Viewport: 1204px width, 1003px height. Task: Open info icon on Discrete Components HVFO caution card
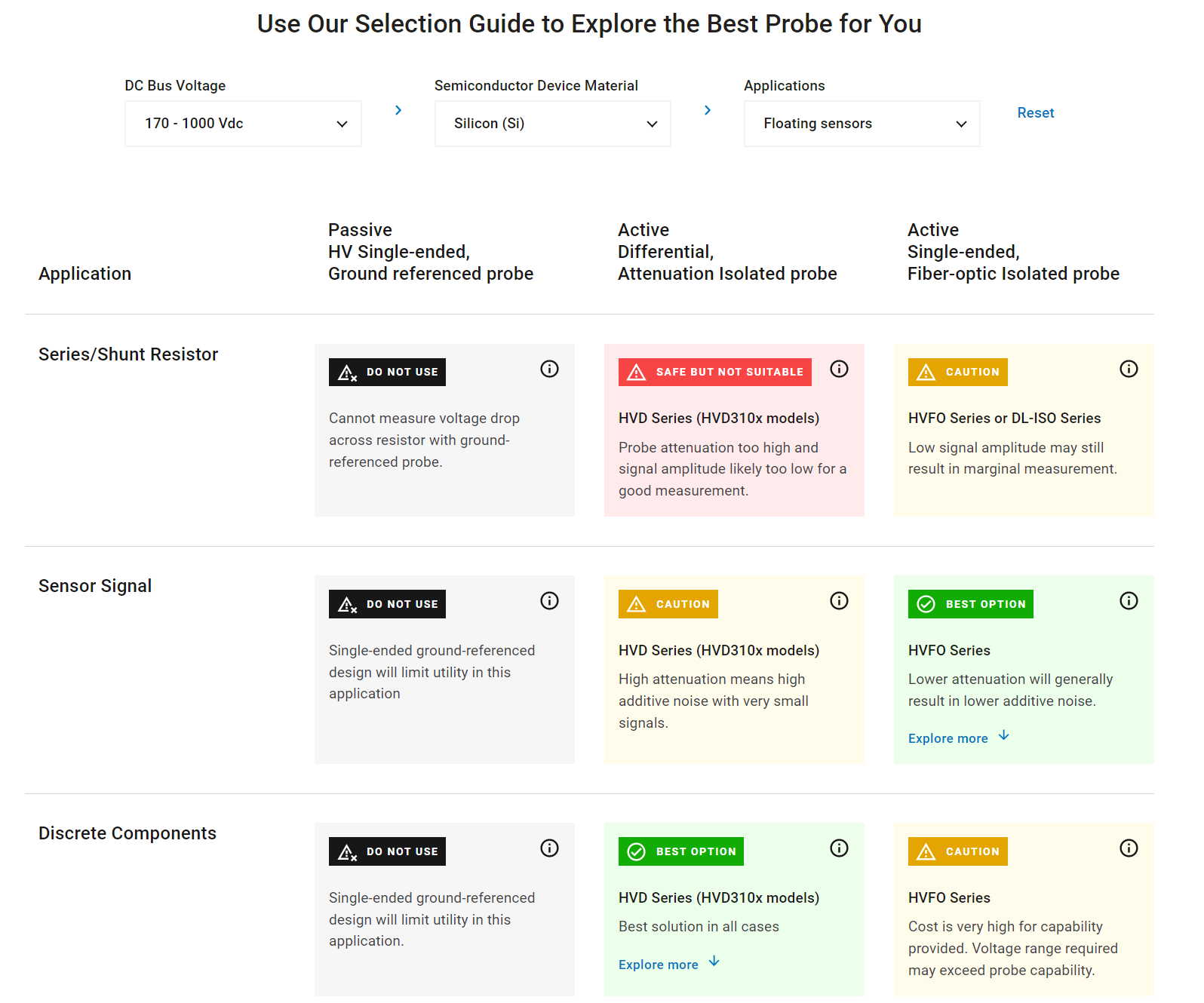coord(1129,848)
